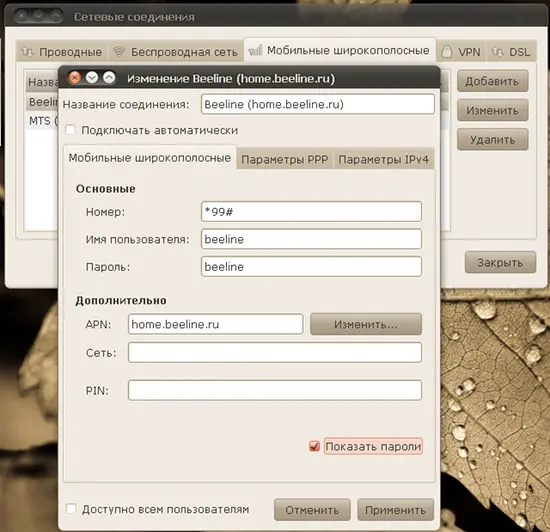Click the Пароль input field
Viewport: 550px width, 532px height.
[311, 267]
